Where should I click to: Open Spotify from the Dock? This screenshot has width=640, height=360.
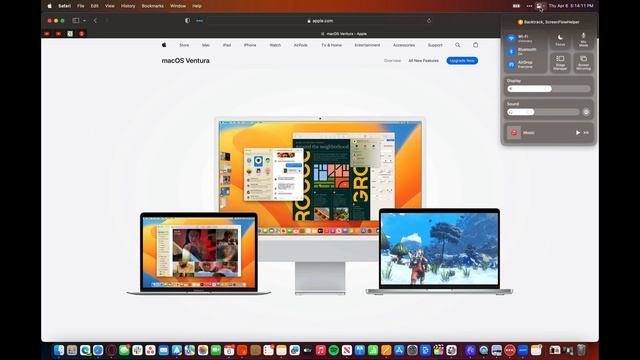click(x=333, y=350)
